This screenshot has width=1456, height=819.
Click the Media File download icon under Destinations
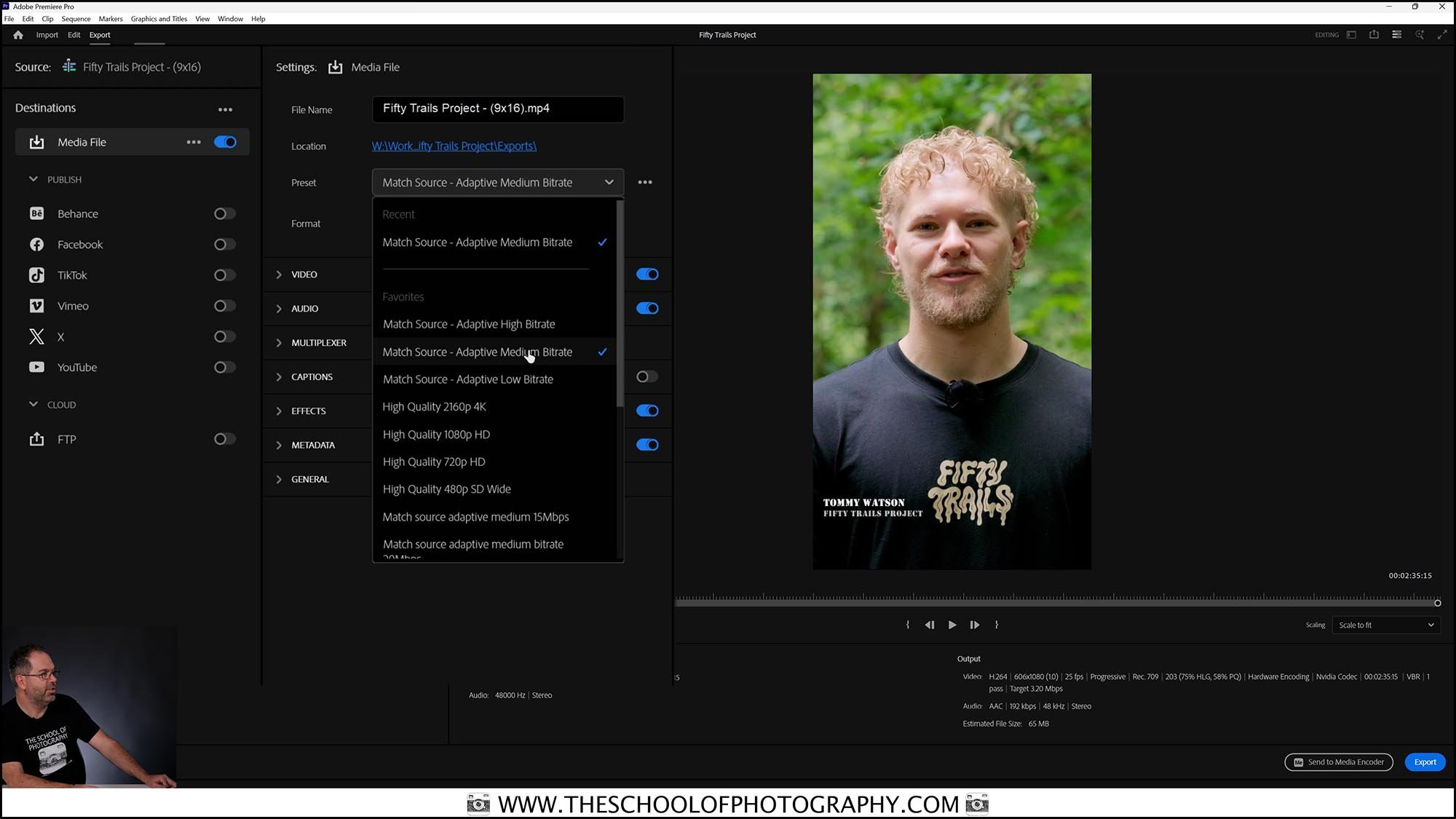click(36, 142)
